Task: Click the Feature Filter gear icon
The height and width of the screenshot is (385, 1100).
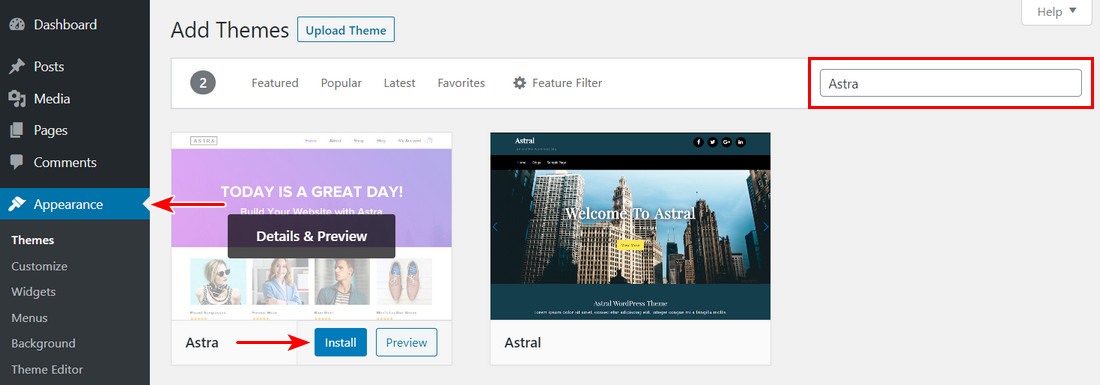Action: tap(520, 83)
